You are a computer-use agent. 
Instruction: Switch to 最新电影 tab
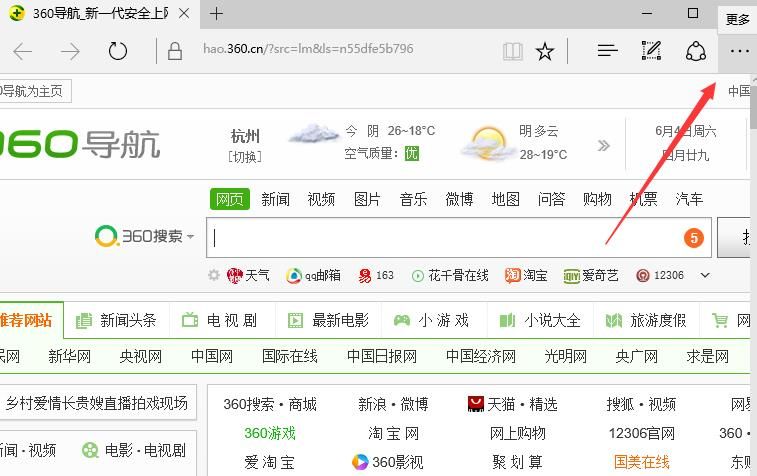(x=328, y=320)
